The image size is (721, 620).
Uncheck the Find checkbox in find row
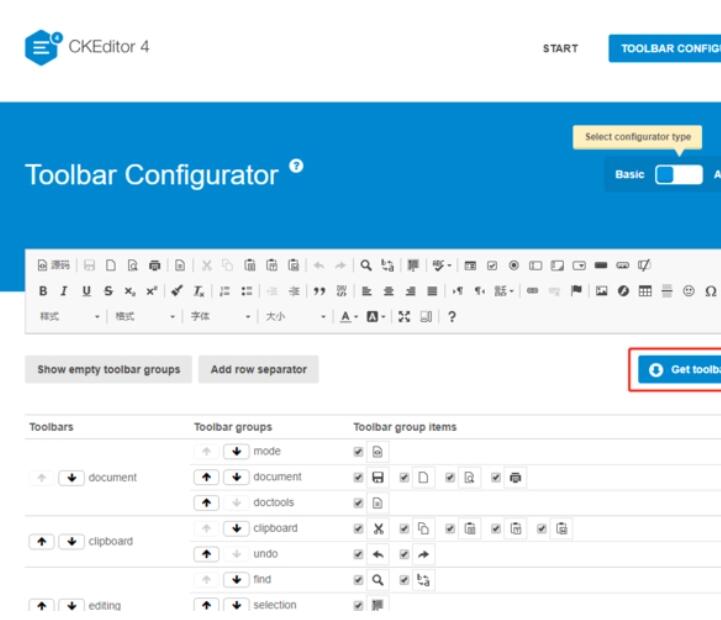[358, 580]
